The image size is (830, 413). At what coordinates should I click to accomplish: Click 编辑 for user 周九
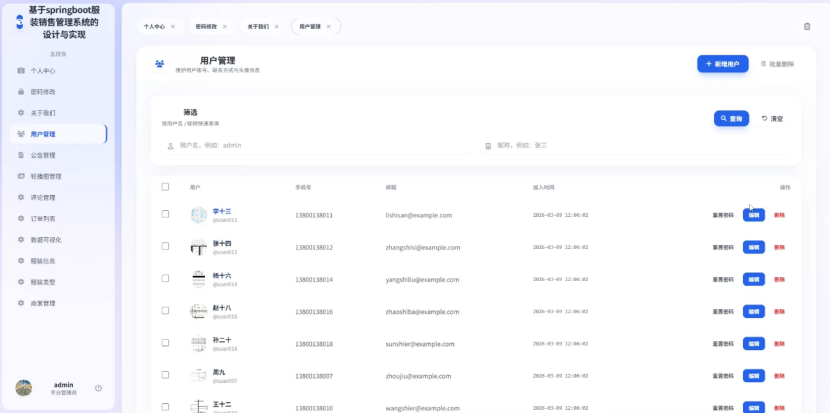pyautogui.click(x=754, y=376)
